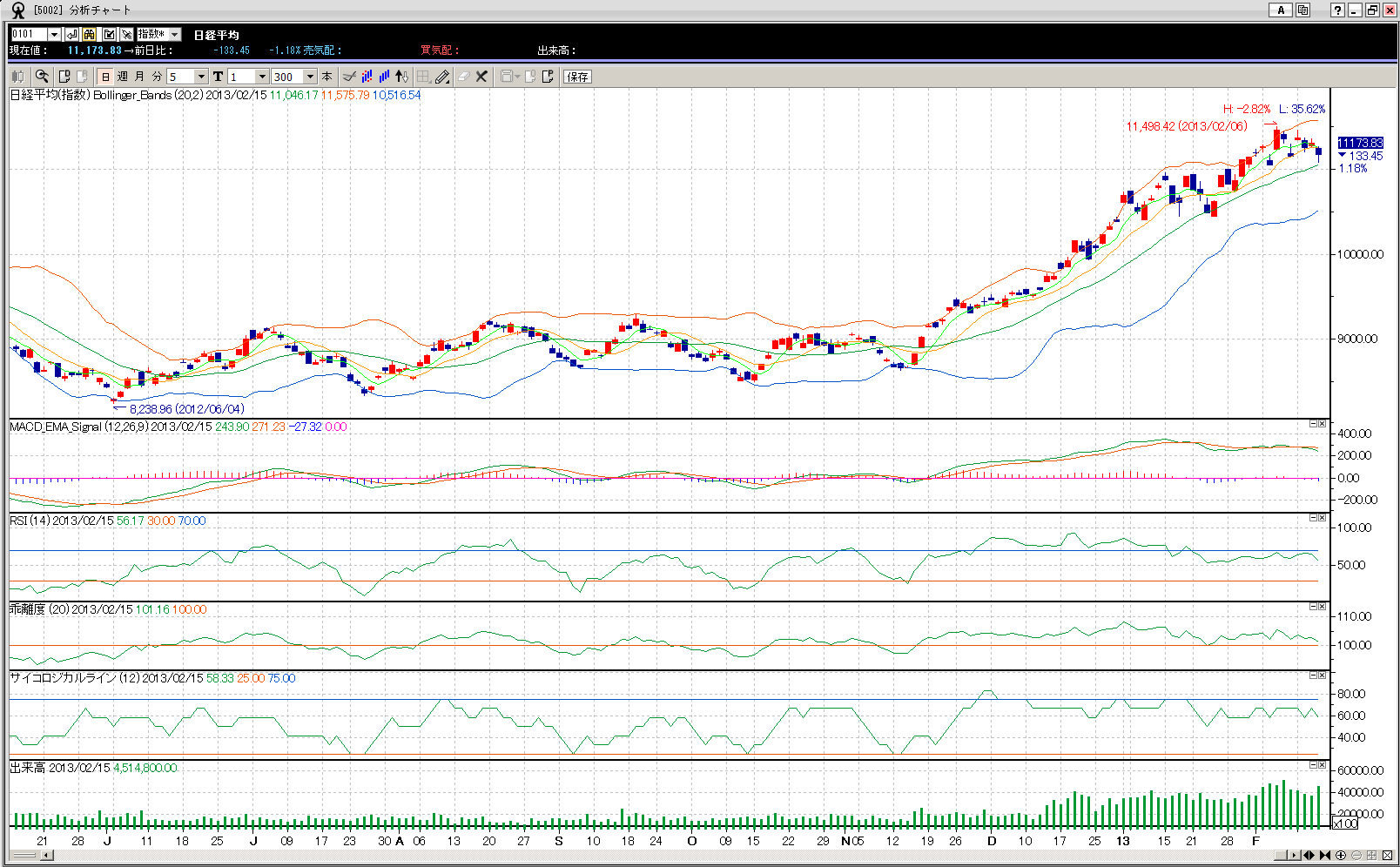Click the help question mark button in title bar
Viewport: 1400px width, 867px height.
pos(1337,10)
